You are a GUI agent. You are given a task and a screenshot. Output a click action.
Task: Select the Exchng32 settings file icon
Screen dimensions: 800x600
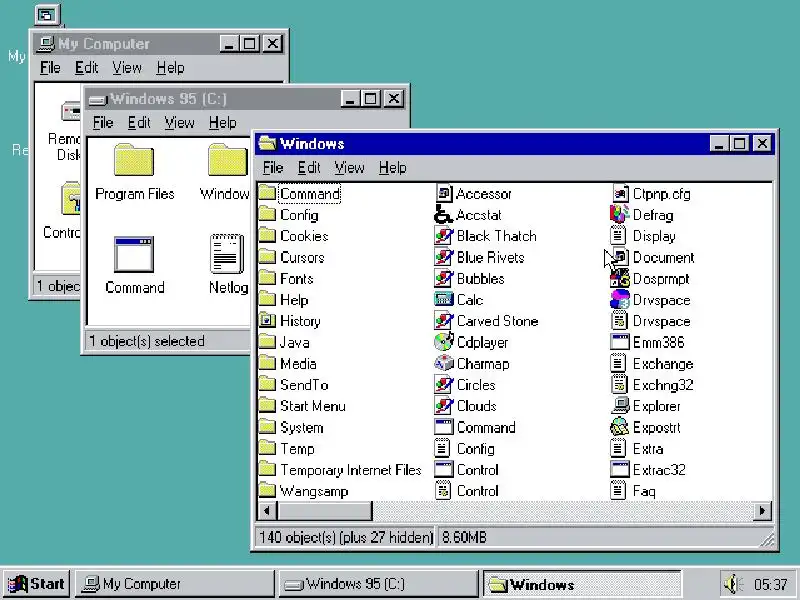click(619, 385)
